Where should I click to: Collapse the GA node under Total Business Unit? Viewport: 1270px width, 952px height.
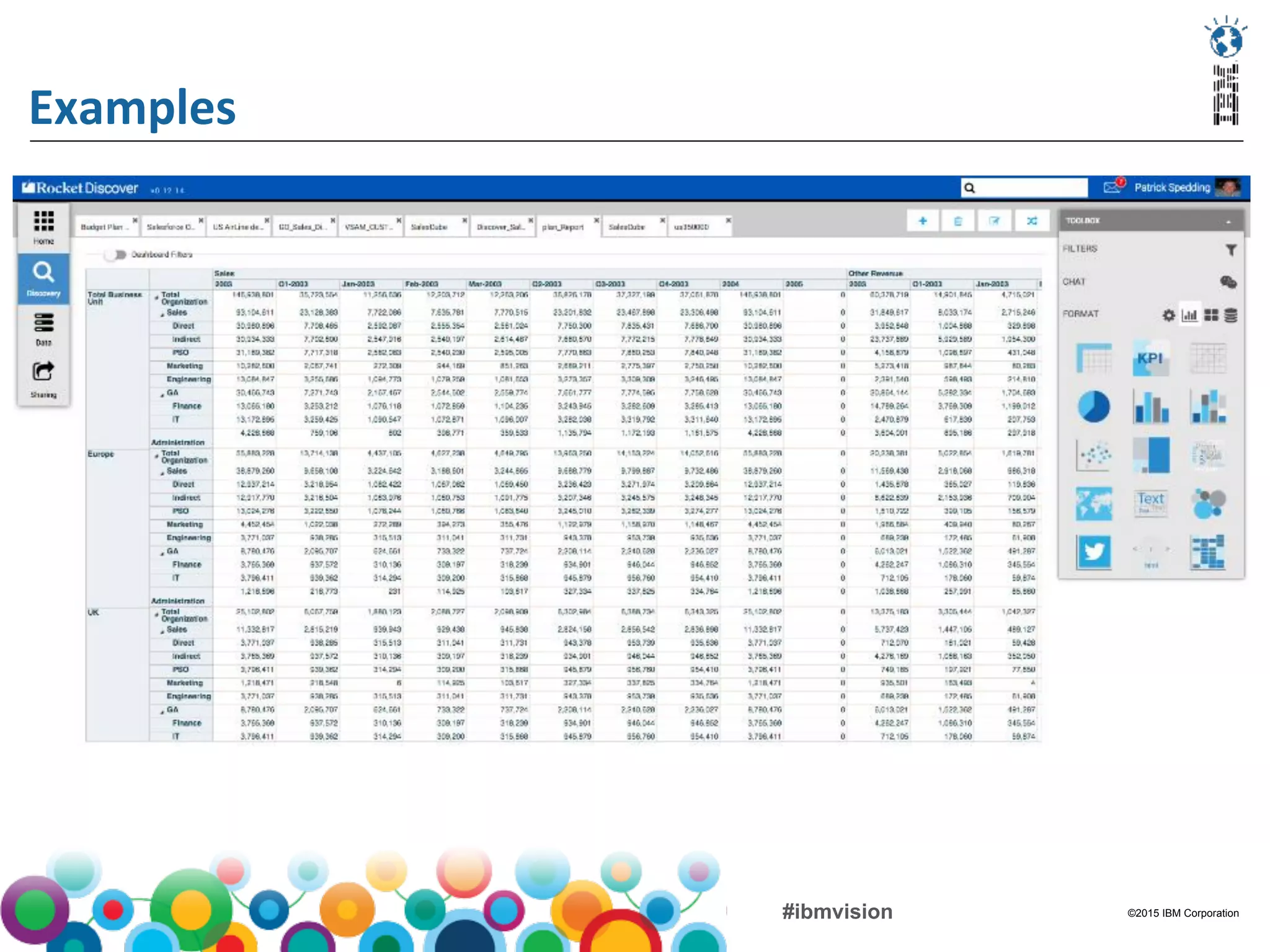(163, 395)
